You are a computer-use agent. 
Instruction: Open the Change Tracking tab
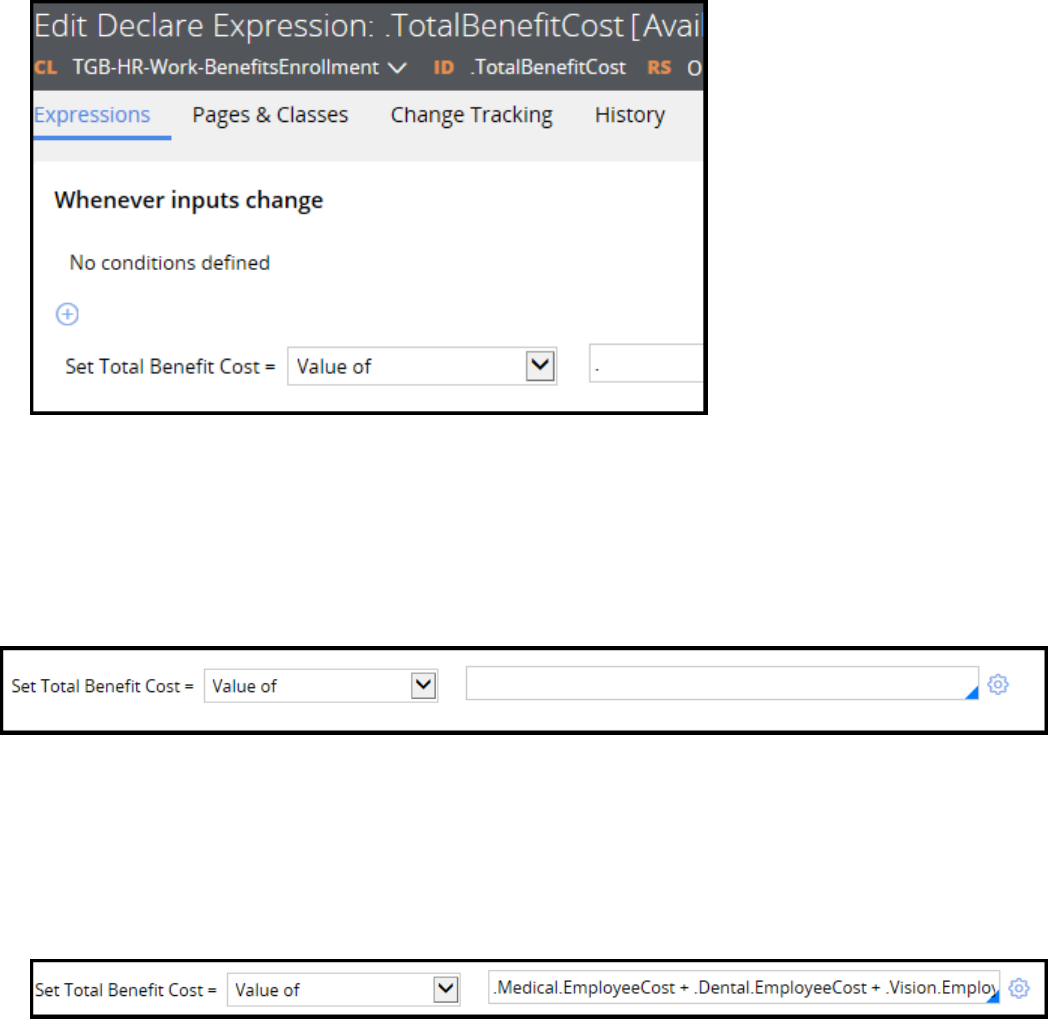point(471,115)
